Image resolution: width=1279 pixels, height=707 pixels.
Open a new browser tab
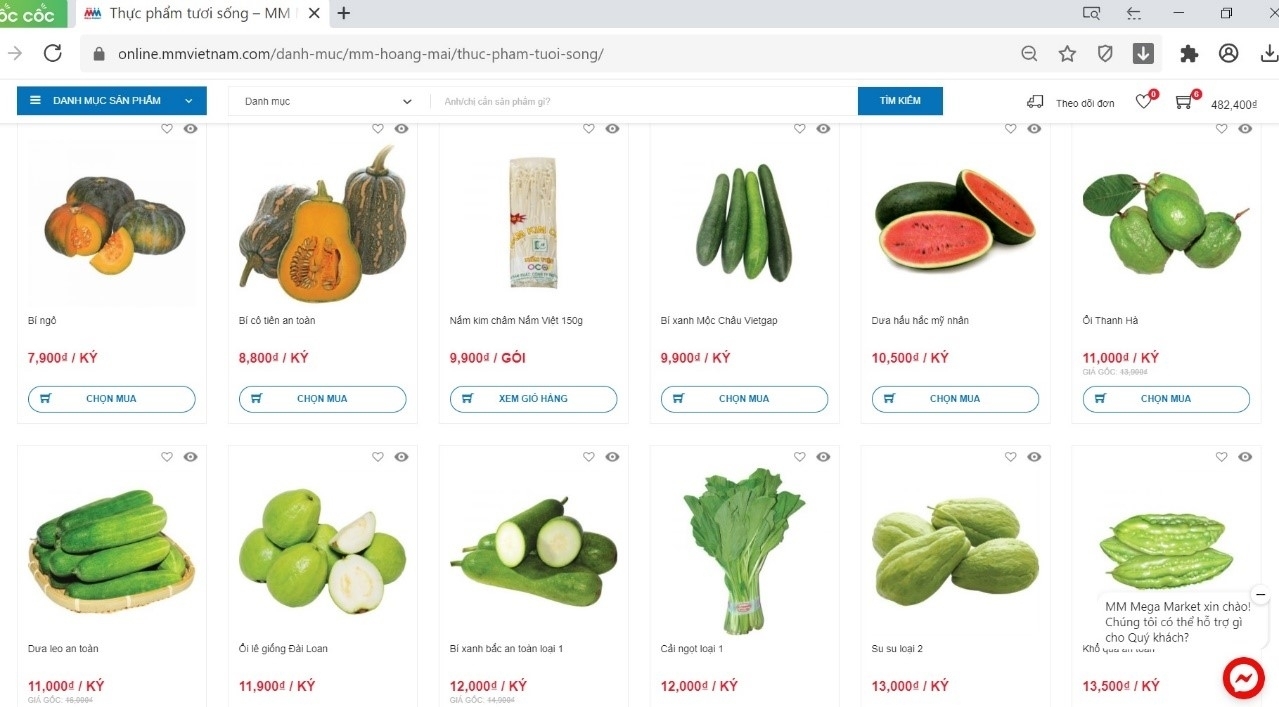pos(344,14)
